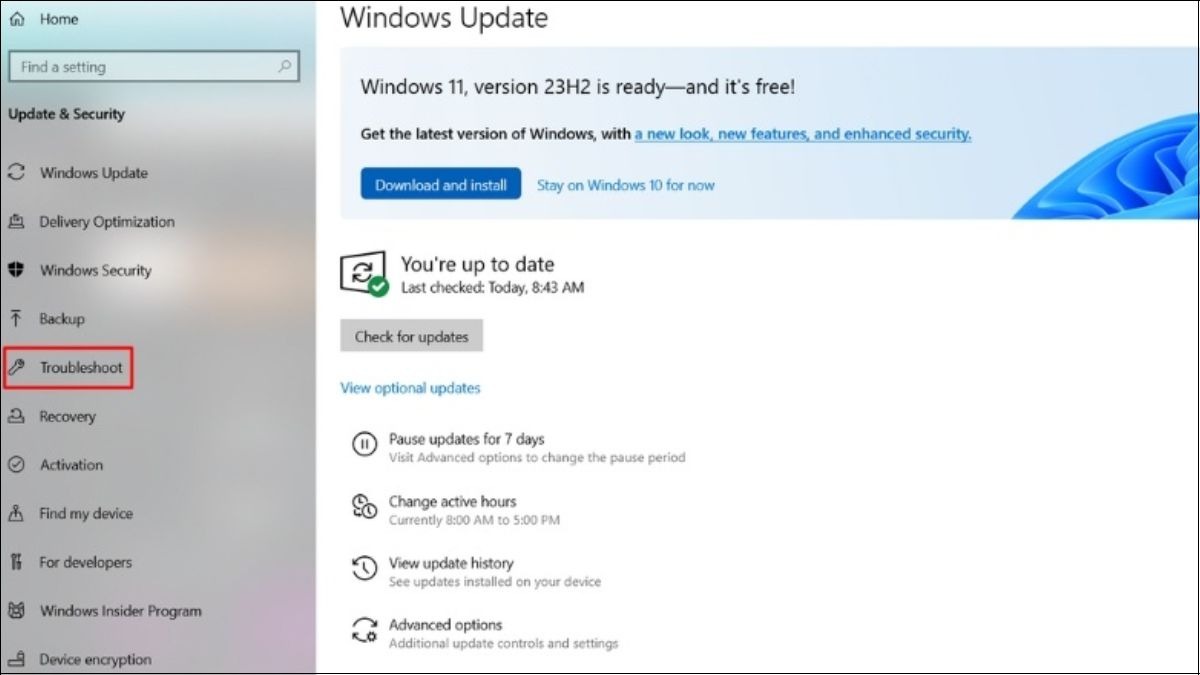The height and width of the screenshot is (675, 1200).
Task: Click the See updates installed on your device text
Action: click(x=495, y=582)
